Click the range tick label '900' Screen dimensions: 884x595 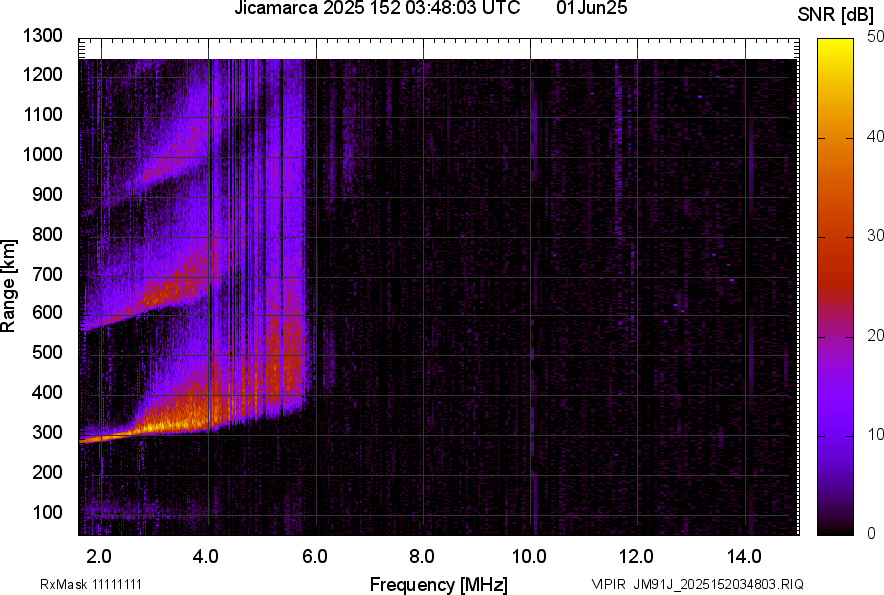tap(47, 194)
